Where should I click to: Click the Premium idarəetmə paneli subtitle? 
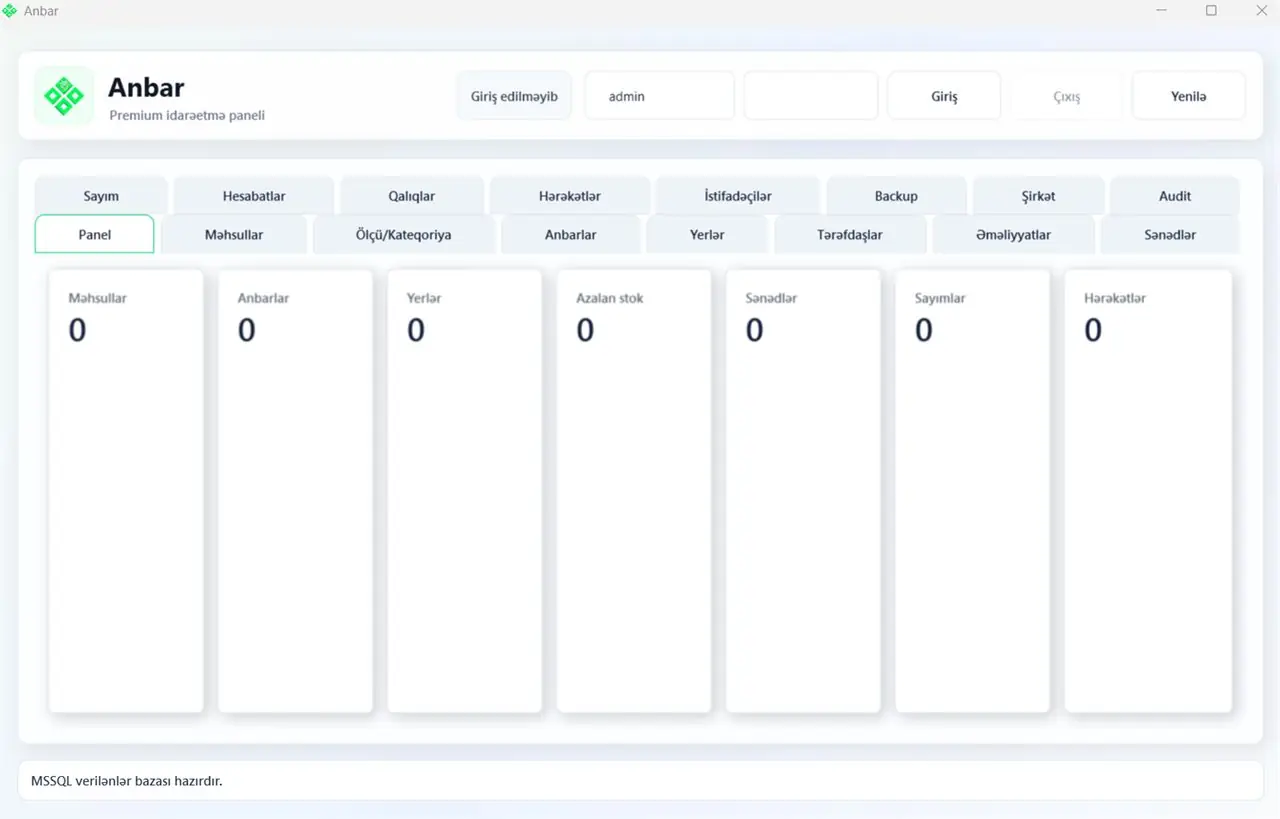click(x=187, y=115)
